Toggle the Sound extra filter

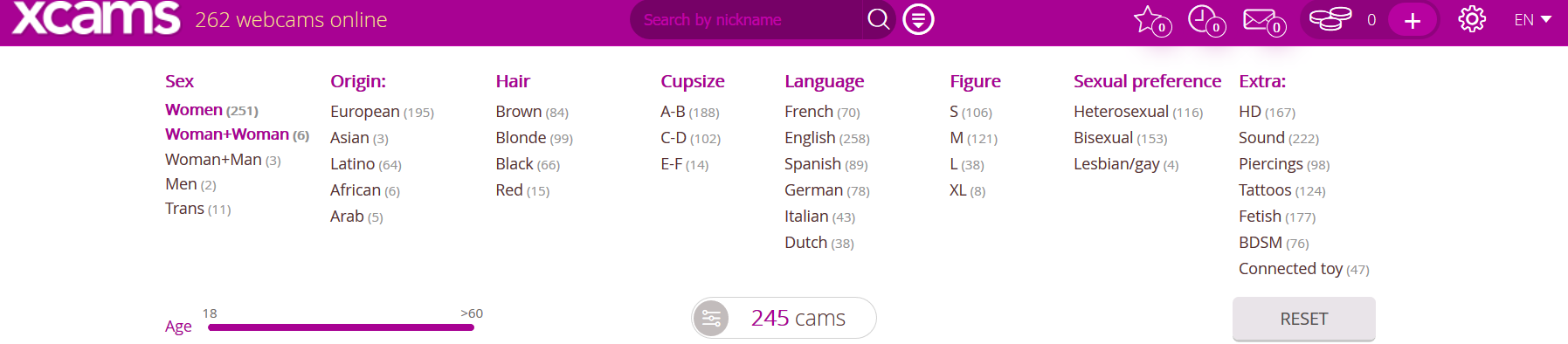tap(1279, 138)
